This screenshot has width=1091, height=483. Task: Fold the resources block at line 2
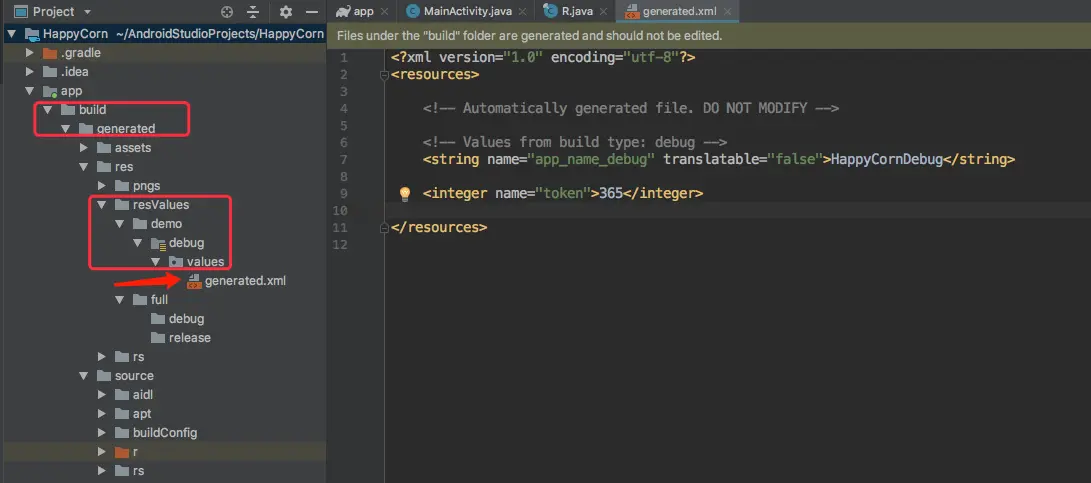[x=385, y=75]
